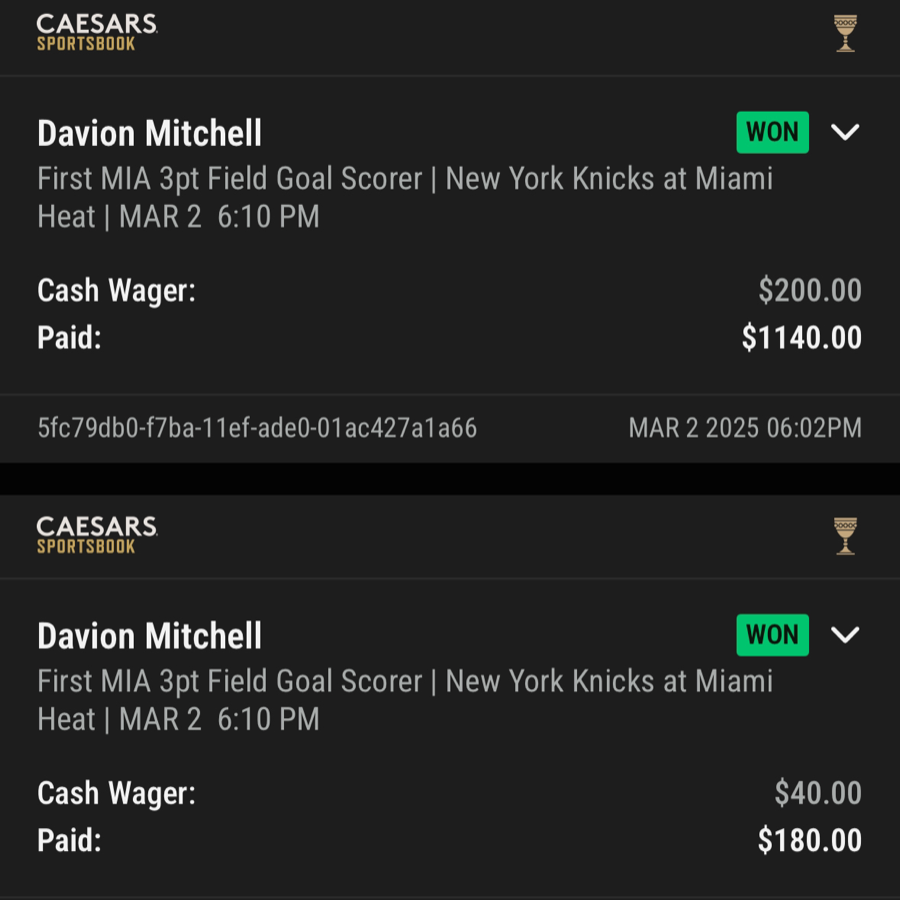Click the WON status badge on second bet
900x900 pixels.
[772, 635]
